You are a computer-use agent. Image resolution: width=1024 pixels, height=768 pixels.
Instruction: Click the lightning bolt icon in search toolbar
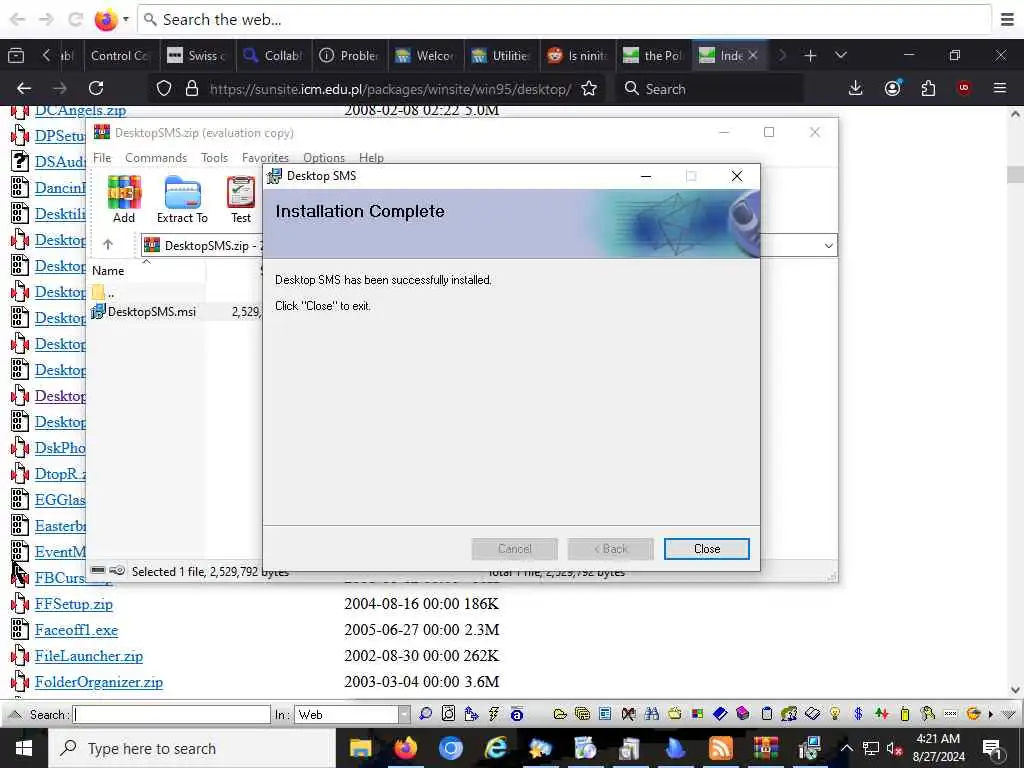[494, 714]
